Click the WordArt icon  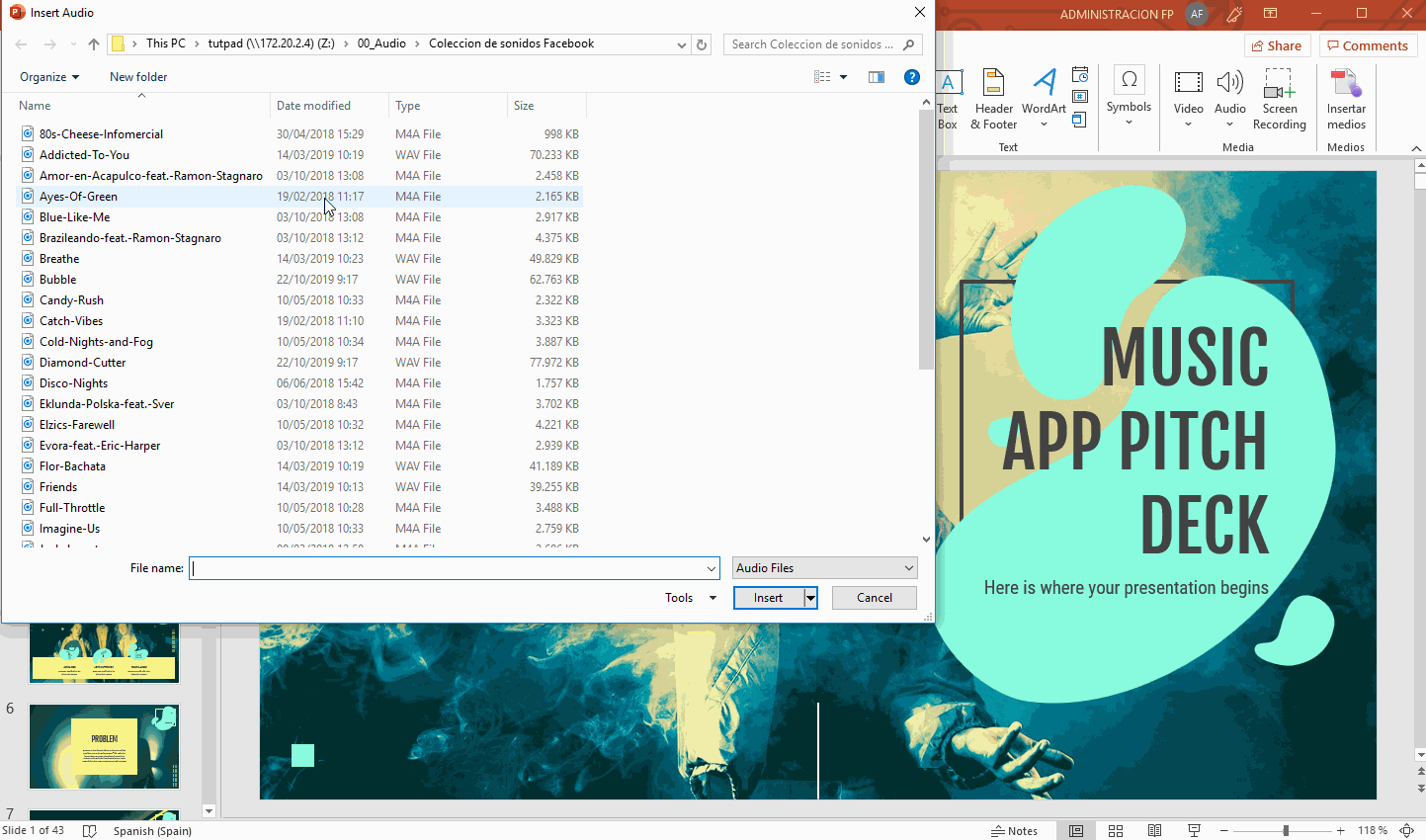coord(1044,85)
